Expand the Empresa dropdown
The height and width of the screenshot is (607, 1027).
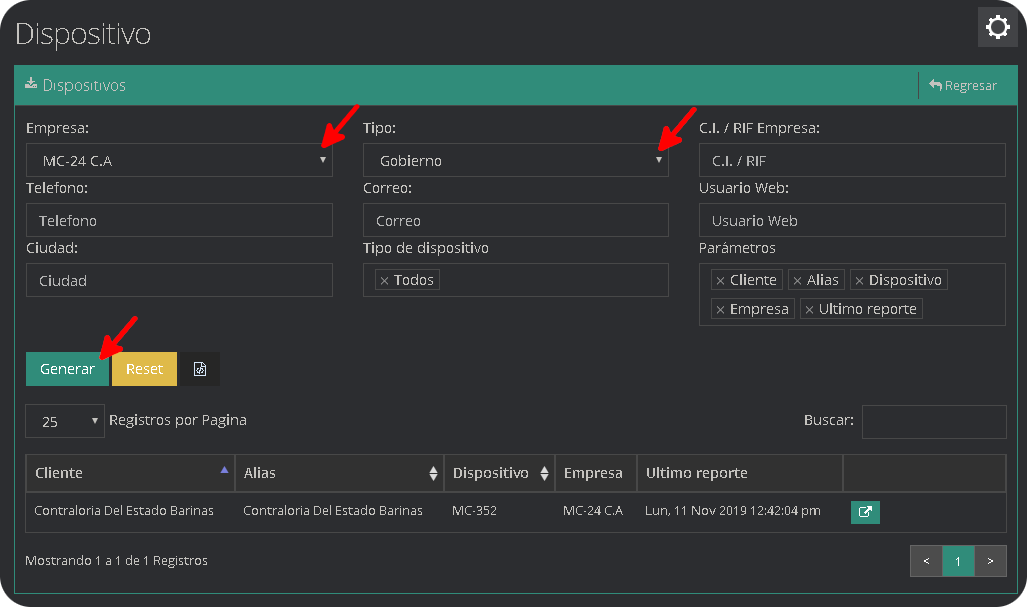[179, 160]
